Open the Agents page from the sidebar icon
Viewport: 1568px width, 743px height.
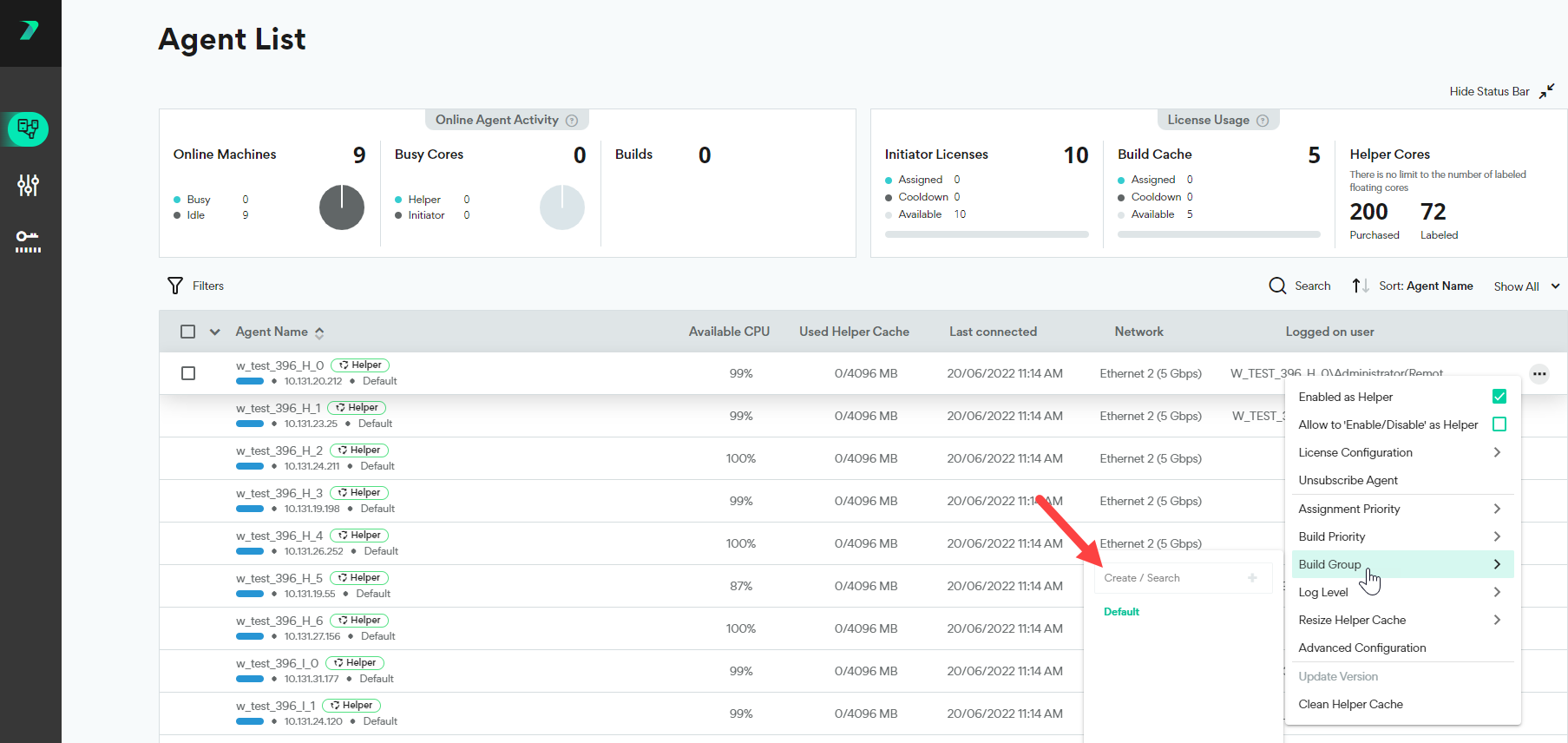tap(29, 129)
